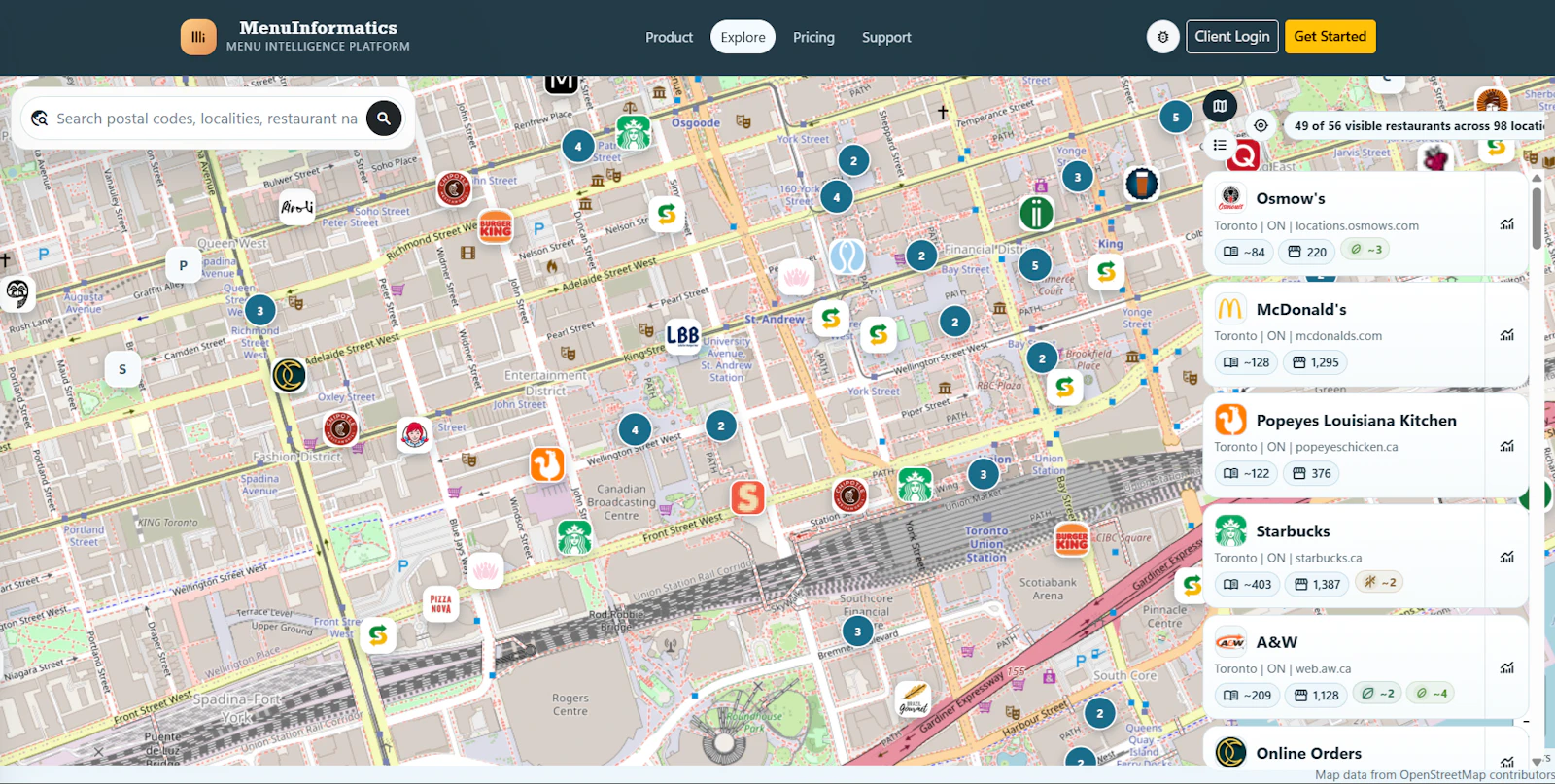Screen dimensions: 1555x784
Task: Click the locate-me crosshair button
Action: (x=1261, y=125)
